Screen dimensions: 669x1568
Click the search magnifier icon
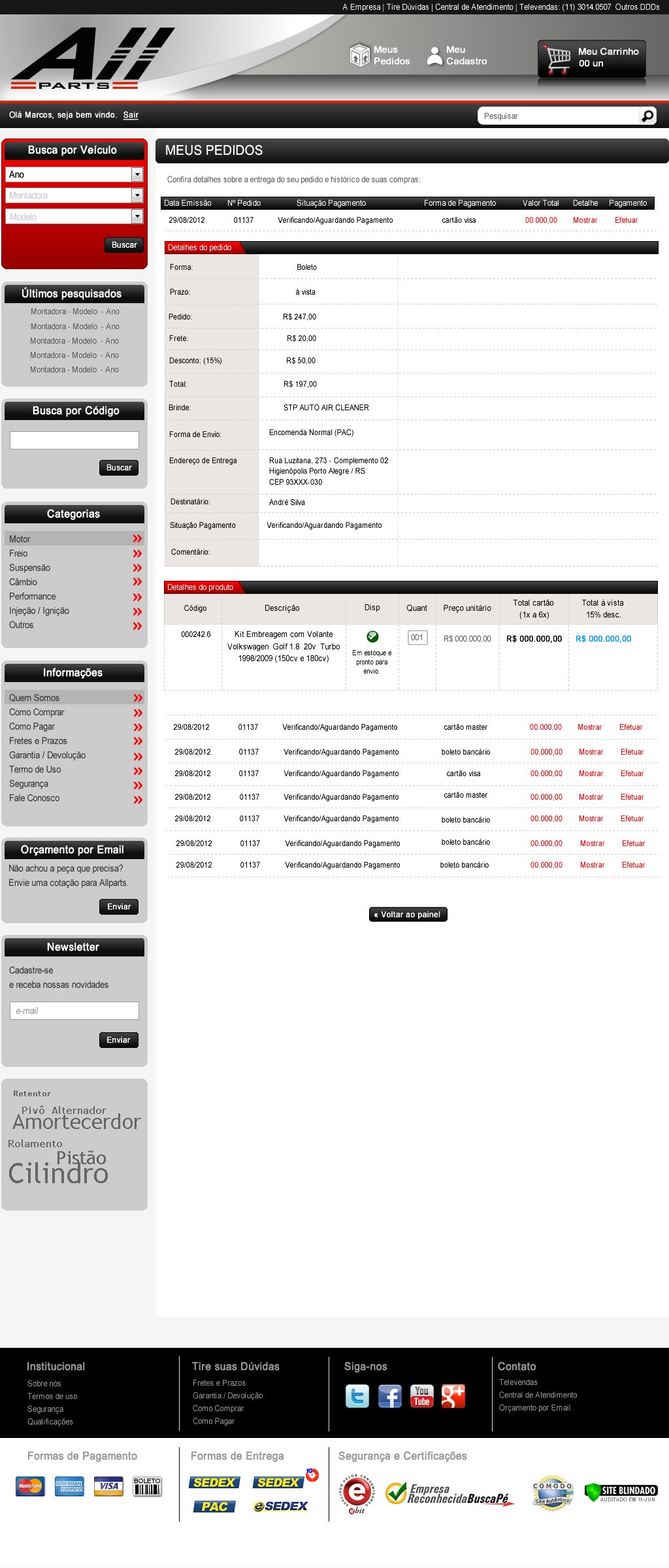[x=647, y=116]
